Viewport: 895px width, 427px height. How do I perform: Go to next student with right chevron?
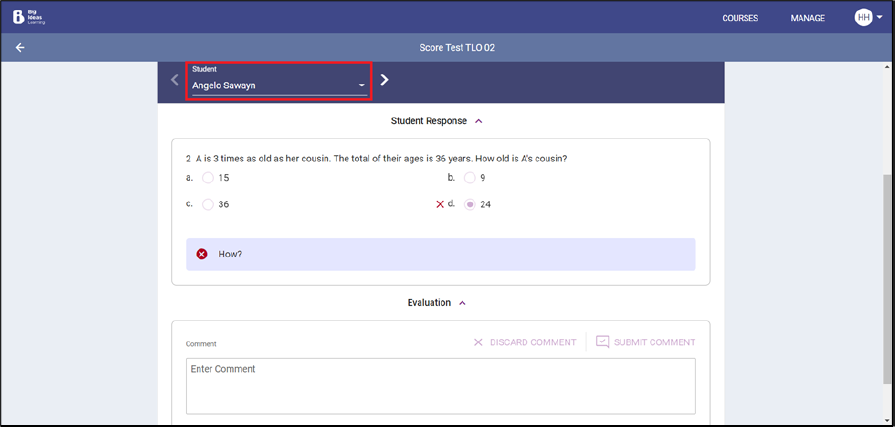[x=385, y=80]
